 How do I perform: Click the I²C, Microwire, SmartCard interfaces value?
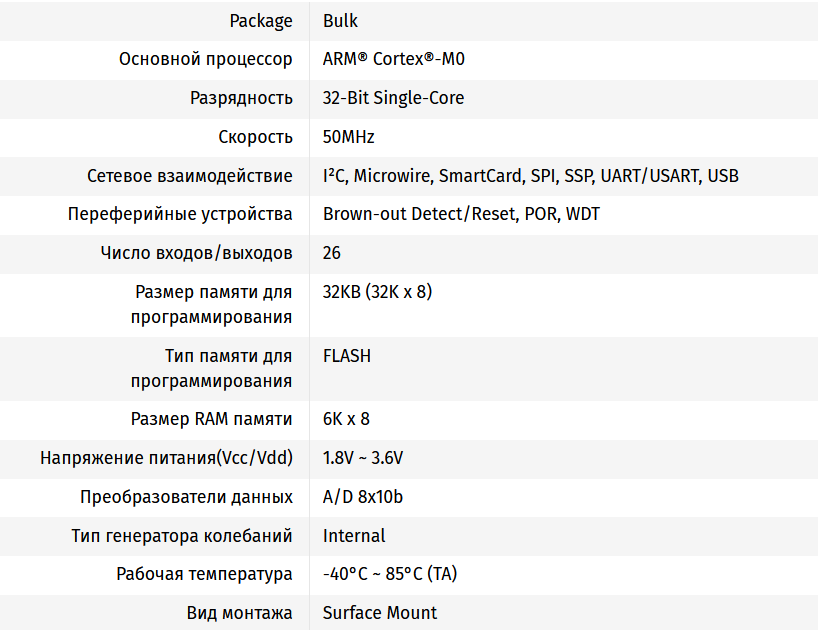click(x=530, y=176)
